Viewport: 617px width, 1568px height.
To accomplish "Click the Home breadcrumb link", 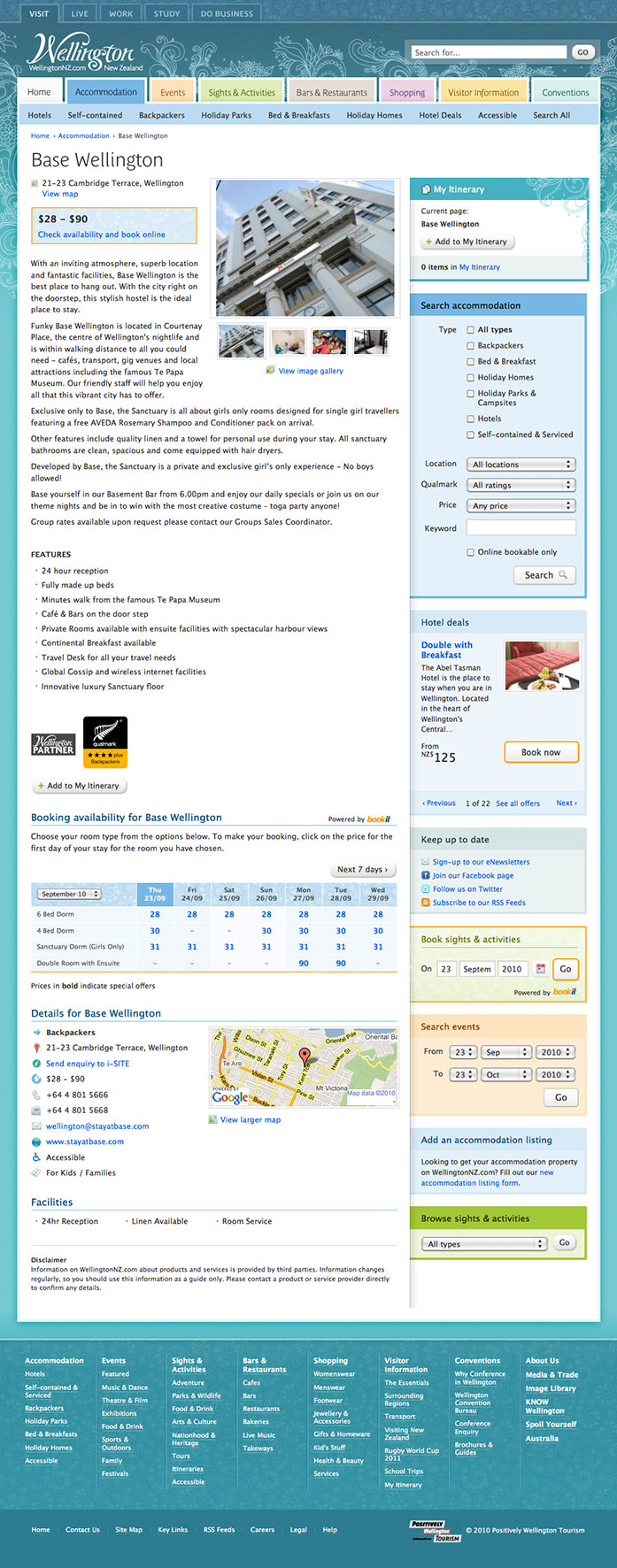I will click(40, 135).
